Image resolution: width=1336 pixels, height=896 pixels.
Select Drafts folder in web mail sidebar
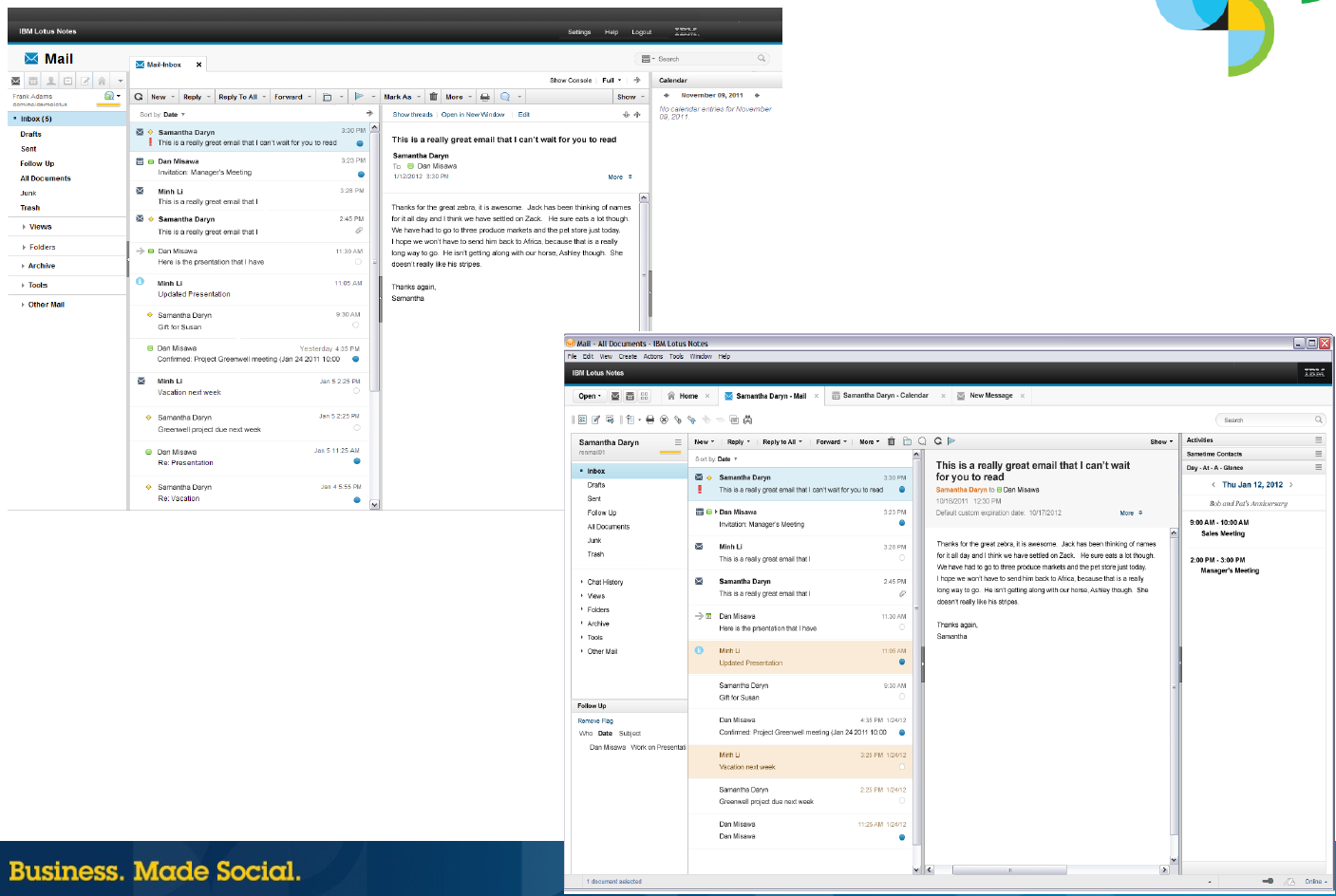pyautogui.click(x=31, y=135)
